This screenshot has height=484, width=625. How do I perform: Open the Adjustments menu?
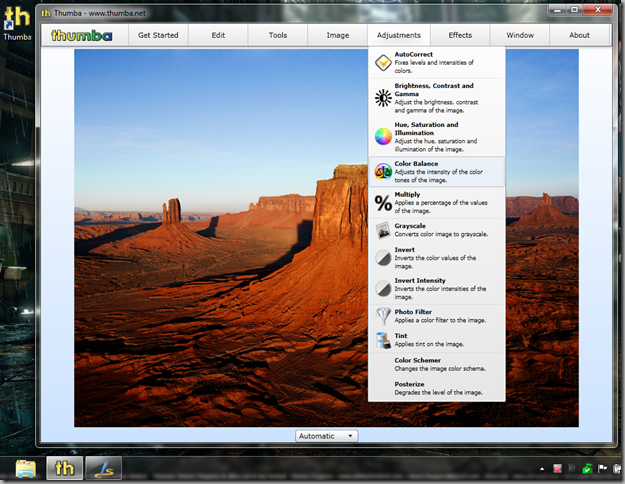(399, 35)
